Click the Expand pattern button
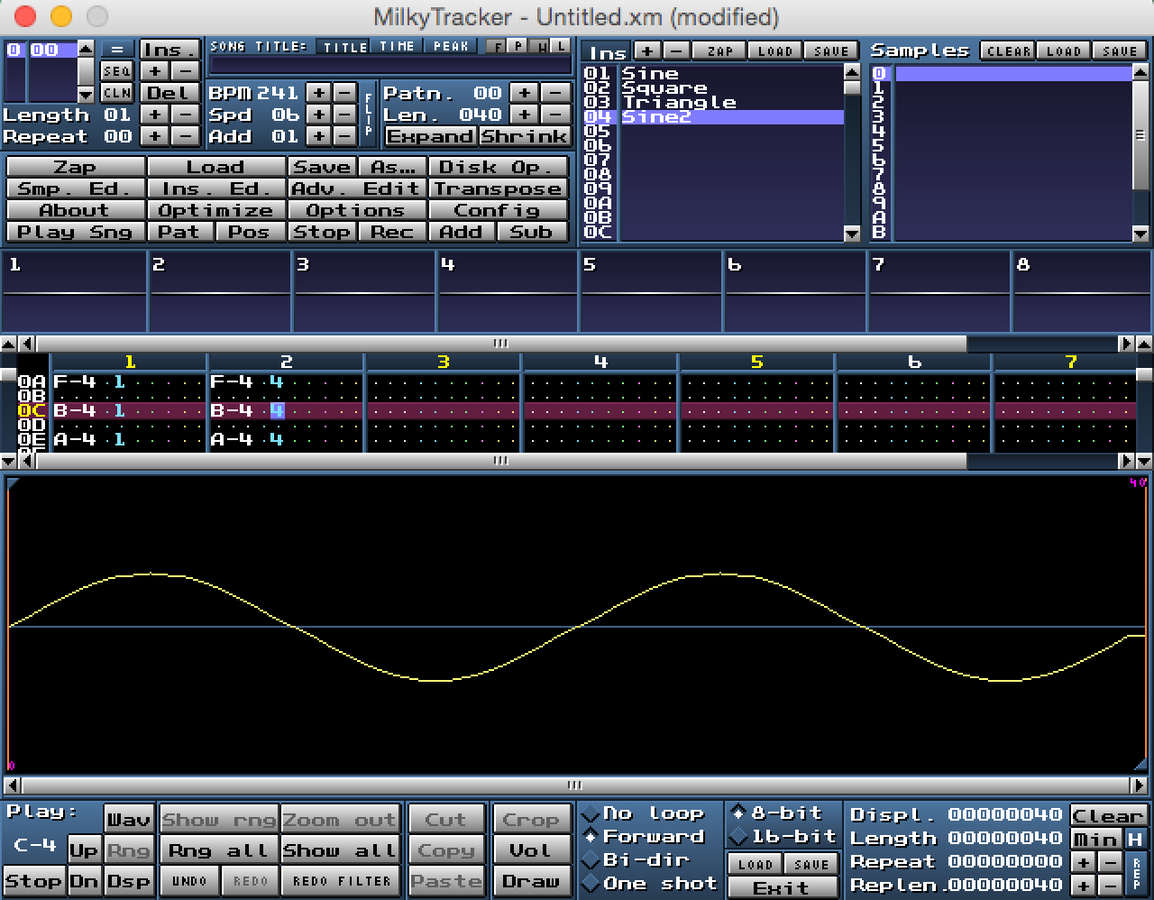This screenshot has height=900, width=1154. [x=431, y=136]
